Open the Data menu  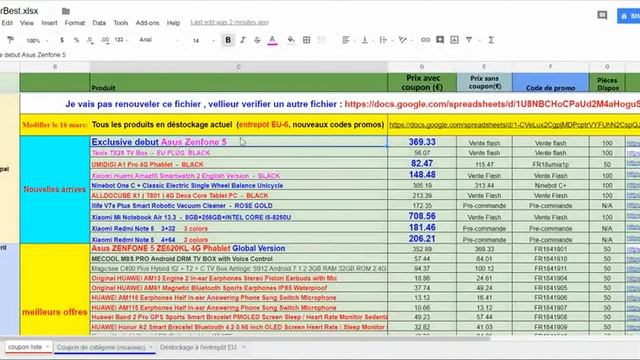coord(99,23)
